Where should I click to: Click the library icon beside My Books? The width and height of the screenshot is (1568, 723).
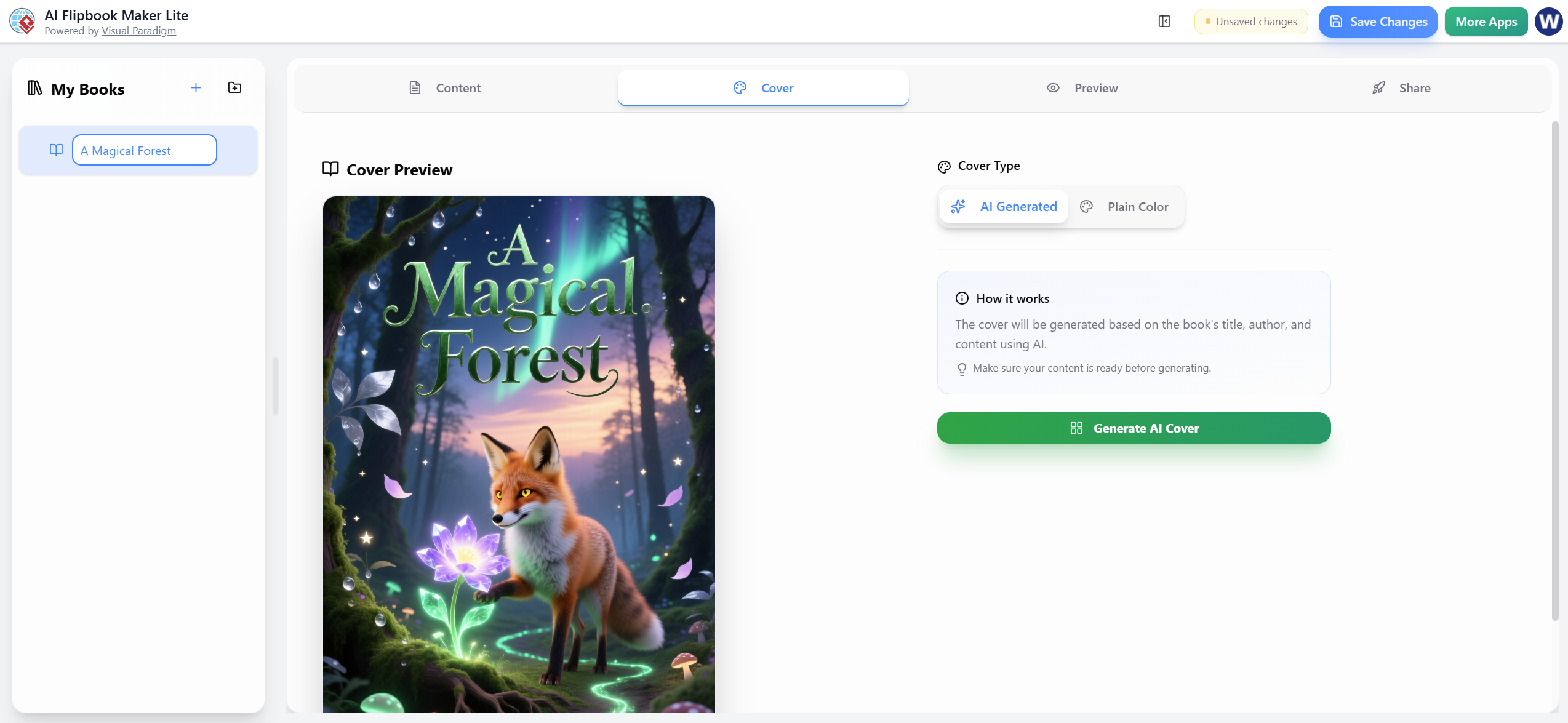(x=35, y=89)
